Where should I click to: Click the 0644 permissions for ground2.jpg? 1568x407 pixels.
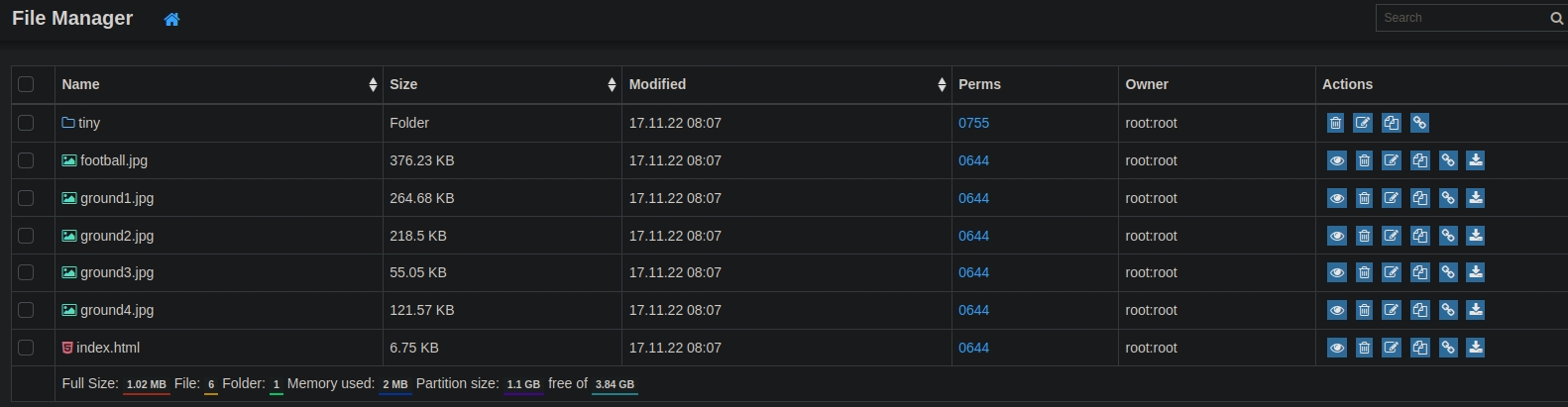pos(973,236)
